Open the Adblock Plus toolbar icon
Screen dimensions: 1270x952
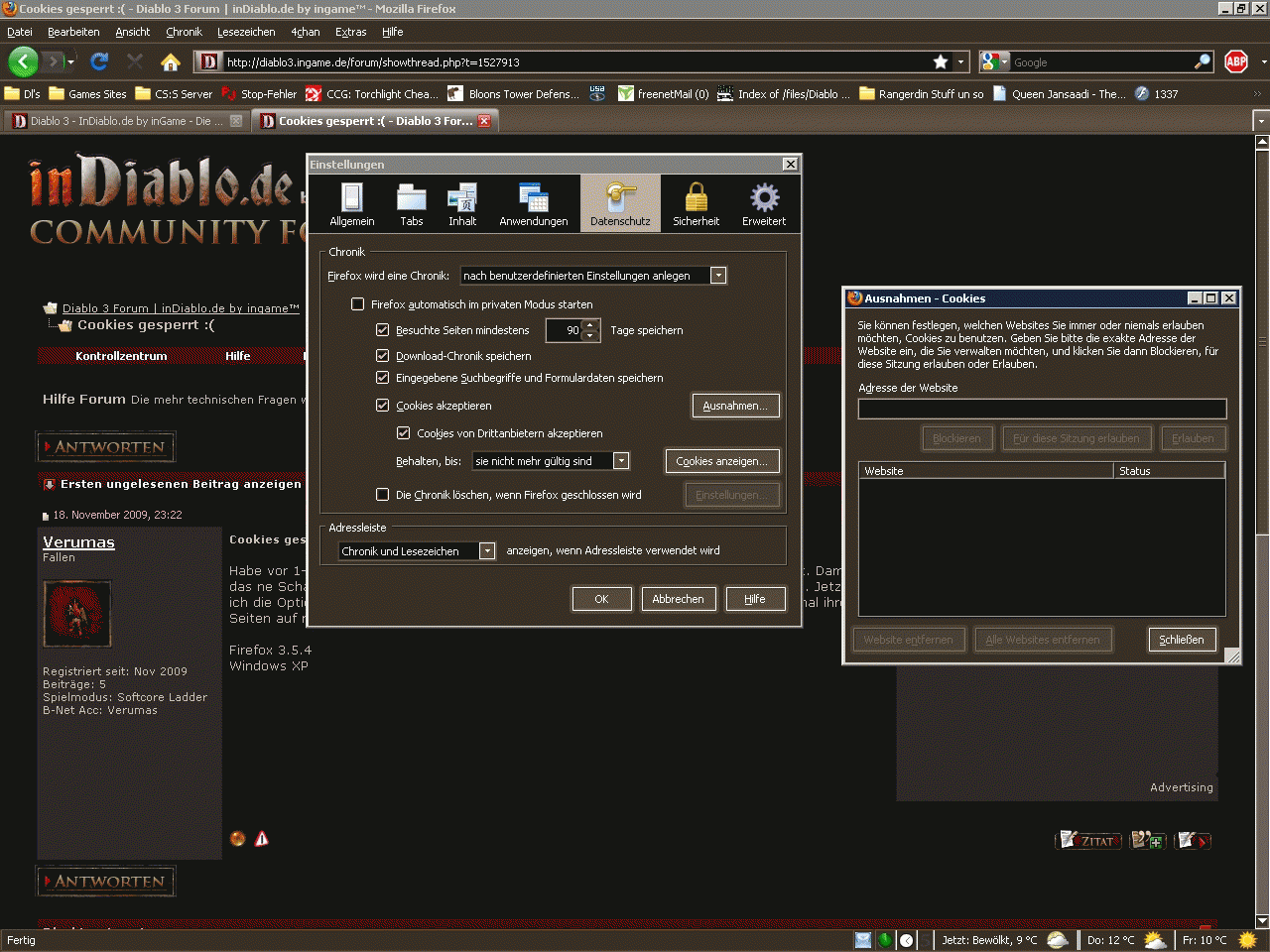click(x=1235, y=60)
